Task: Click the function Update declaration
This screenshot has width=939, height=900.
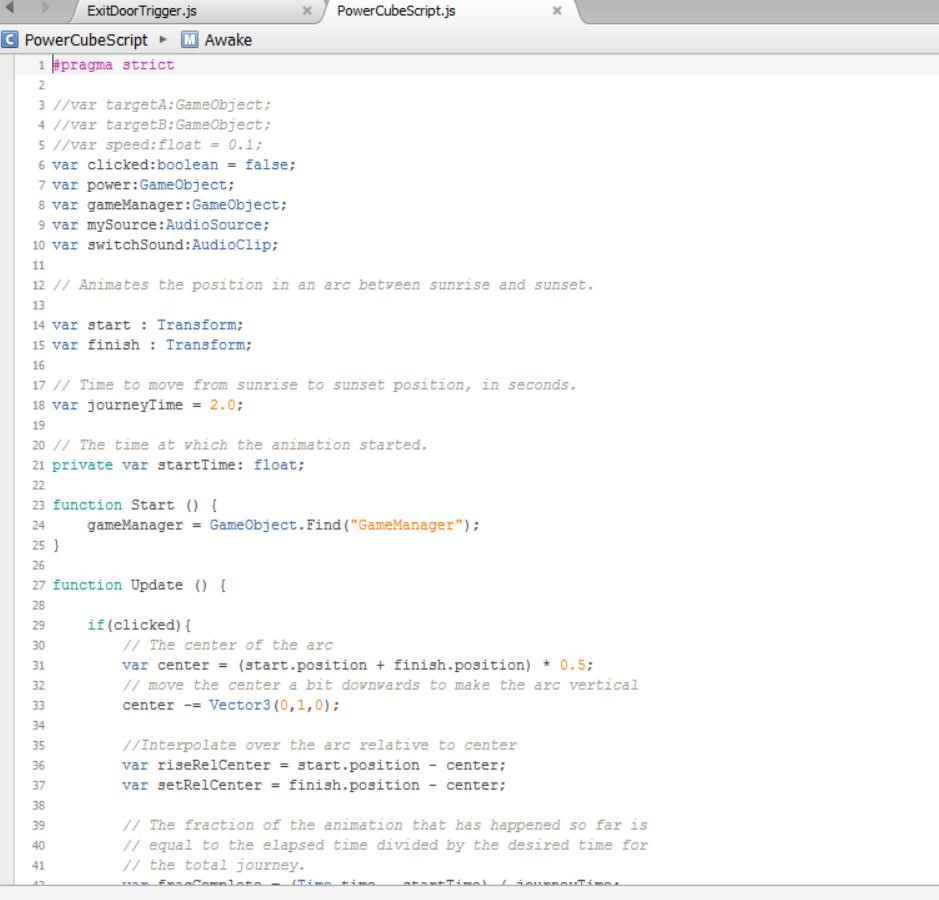Action: 138,585
